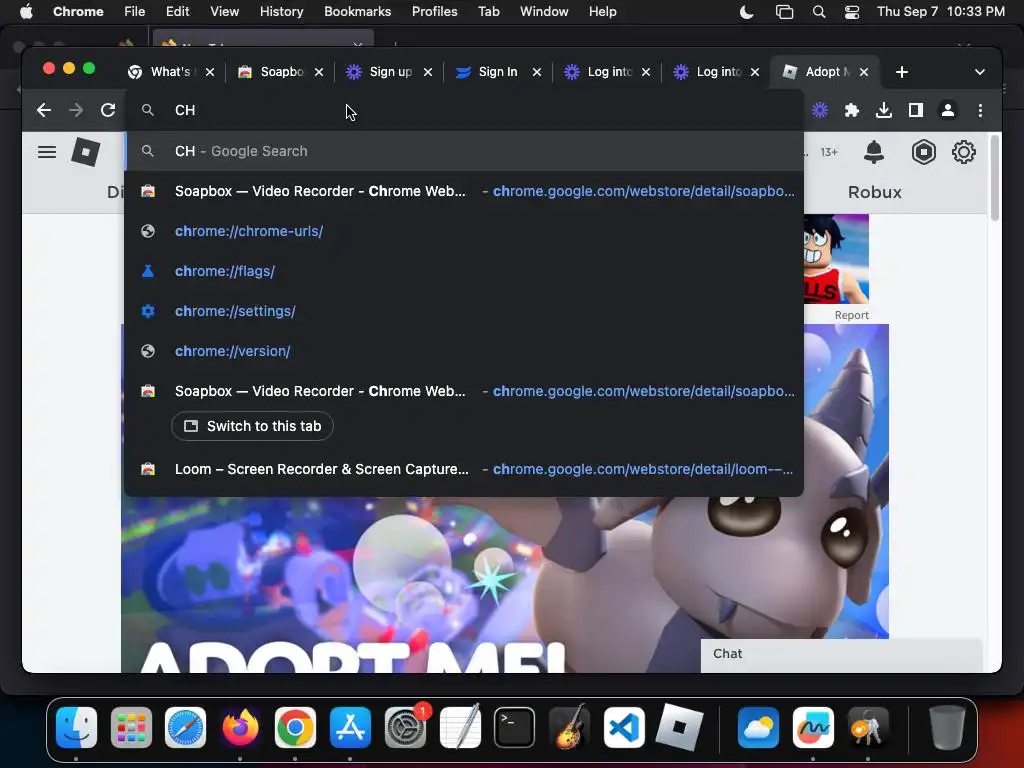Open the Roblox avatar ad thumbnail

coord(836,259)
